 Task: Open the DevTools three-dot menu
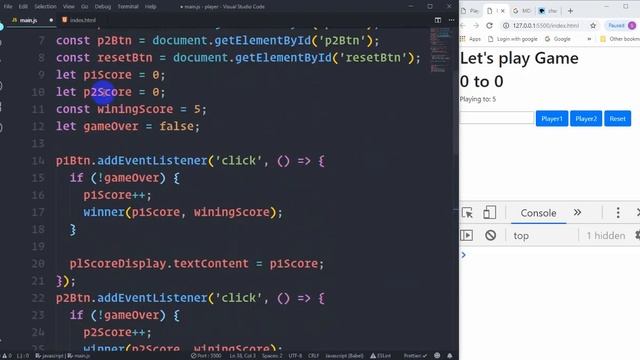pyautogui.click(x=618, y=213)
